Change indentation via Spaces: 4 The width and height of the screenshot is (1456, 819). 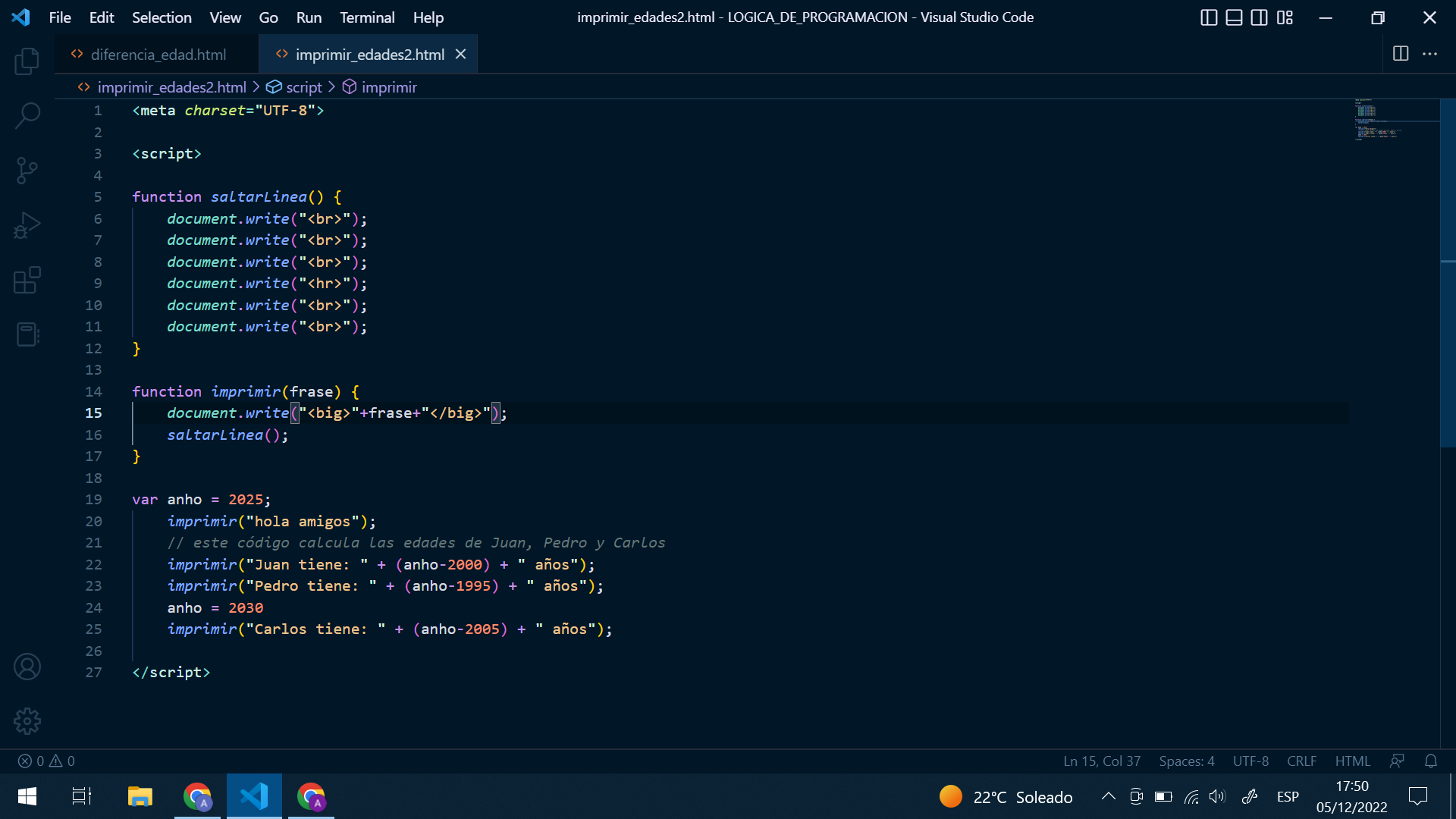[x=1187, y=761]
